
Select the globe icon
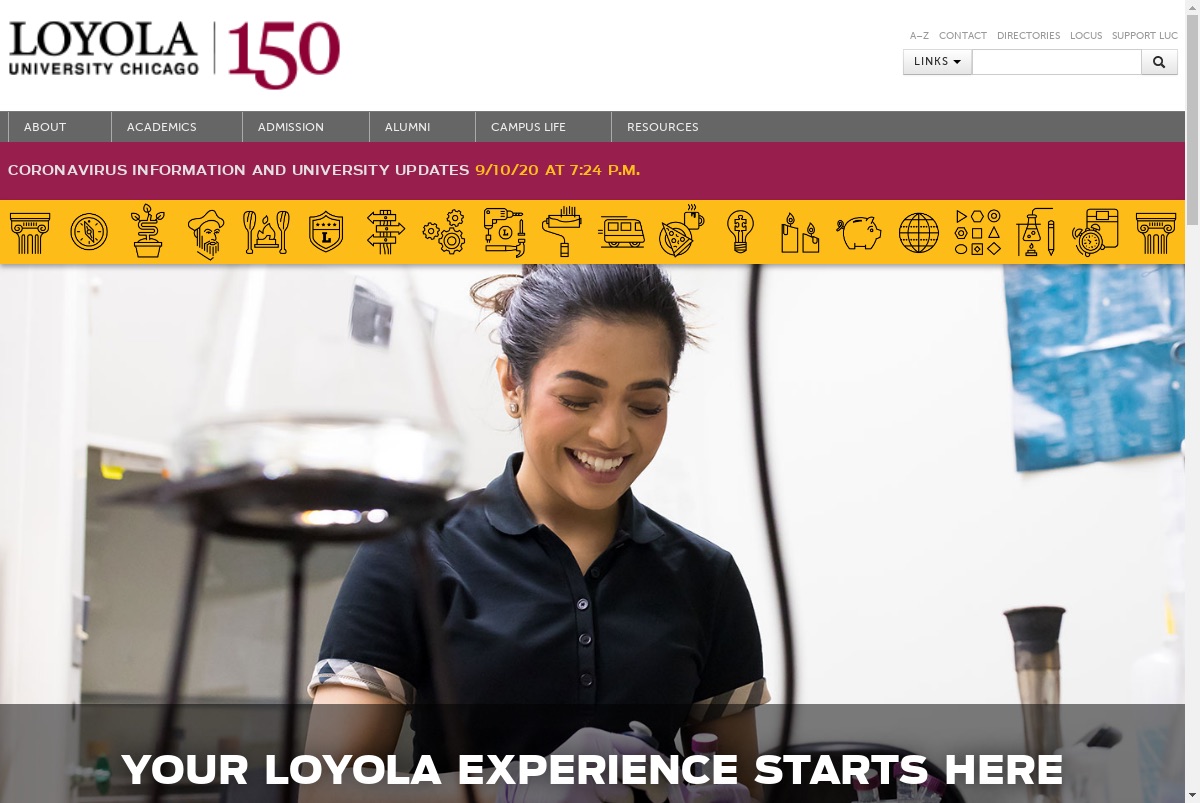pos(919,232)
